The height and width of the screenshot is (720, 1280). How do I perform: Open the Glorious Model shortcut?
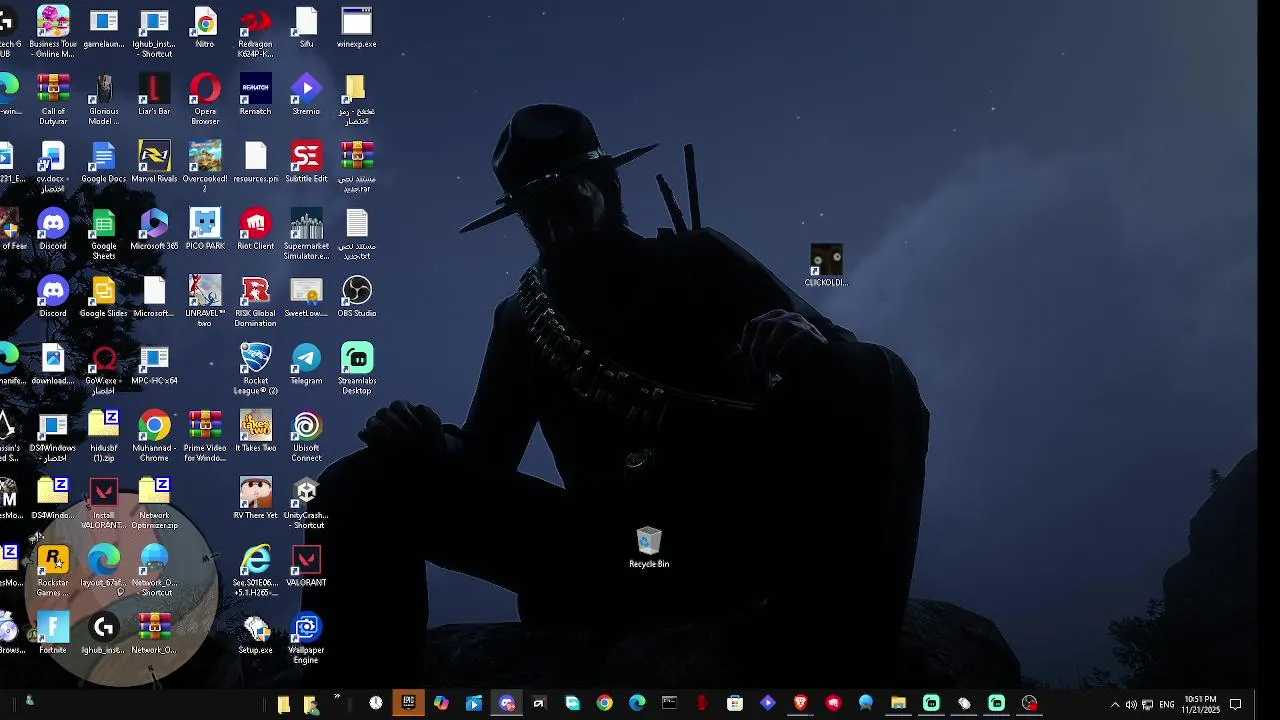pos(104,99)
